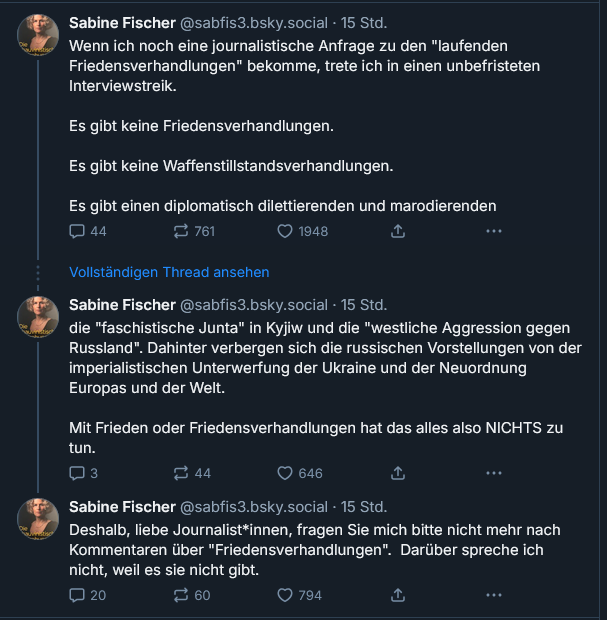
Task: Open Sabine Fischer's avatar on the first post
Action: 38,36
